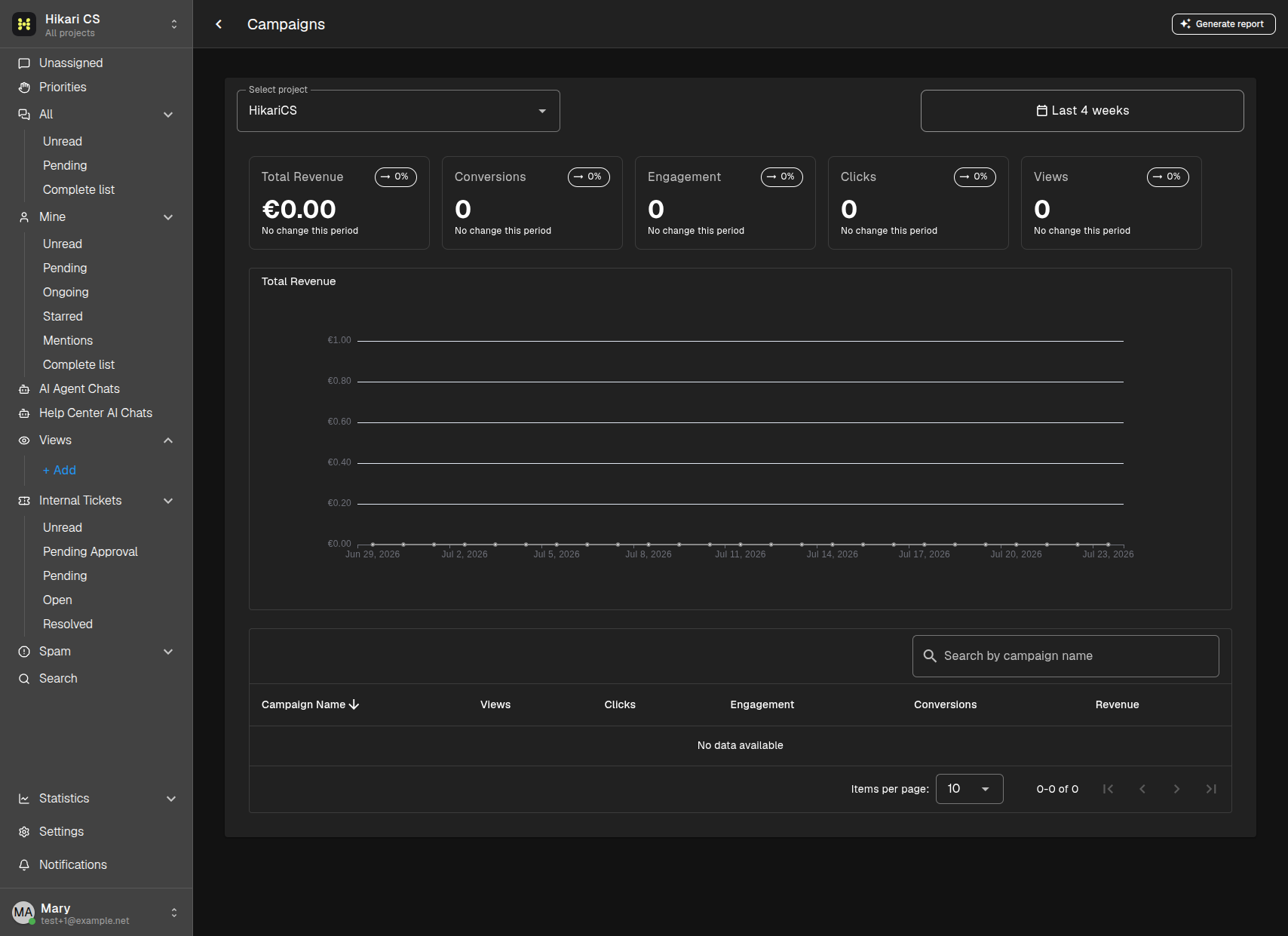The height and width of the screenshot is (936, 1288).
Task: Click the Search magnifier icon in sidebar
Action: tap(24, 679)
